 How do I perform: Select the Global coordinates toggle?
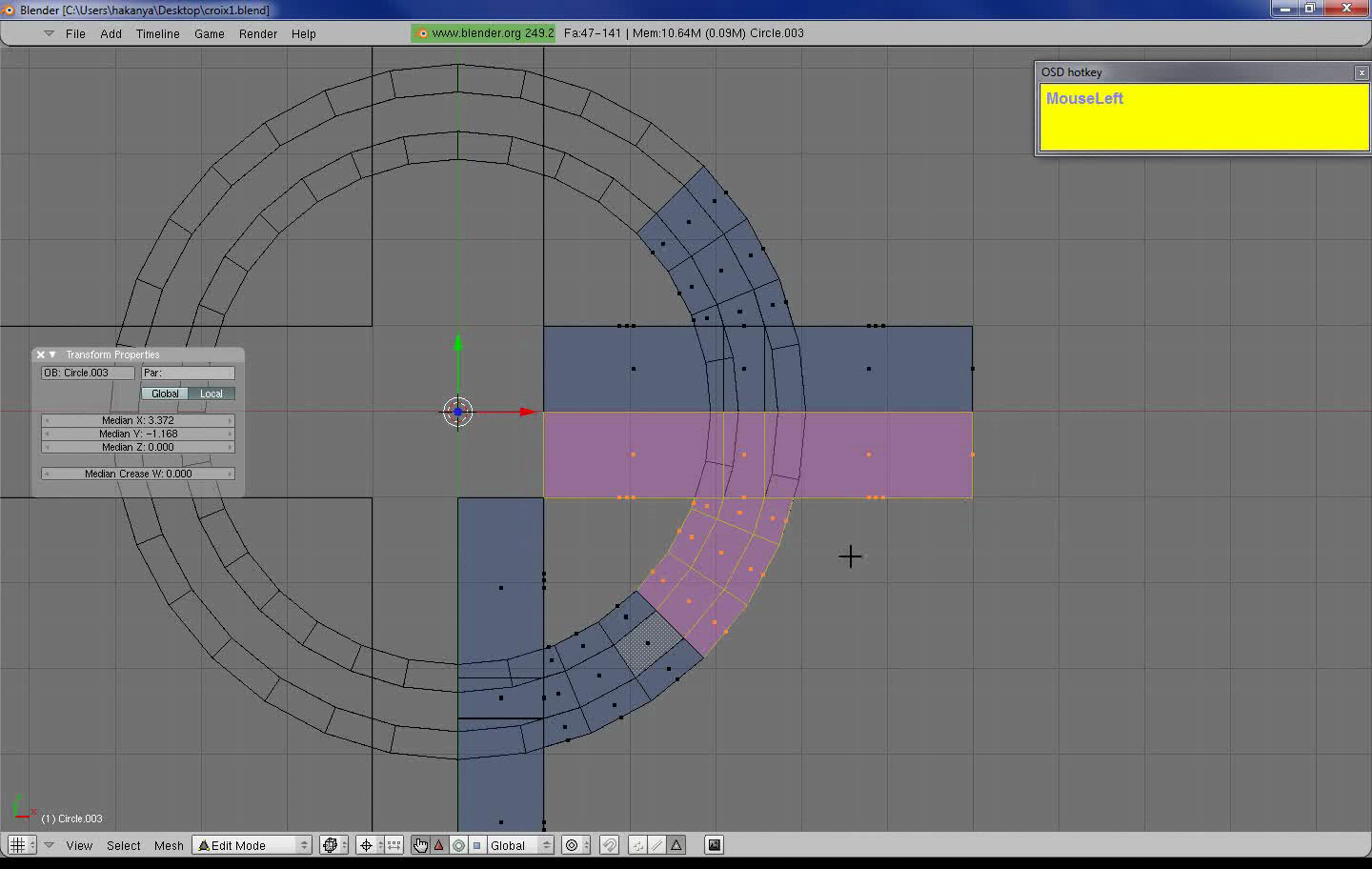tap(164, 394)
